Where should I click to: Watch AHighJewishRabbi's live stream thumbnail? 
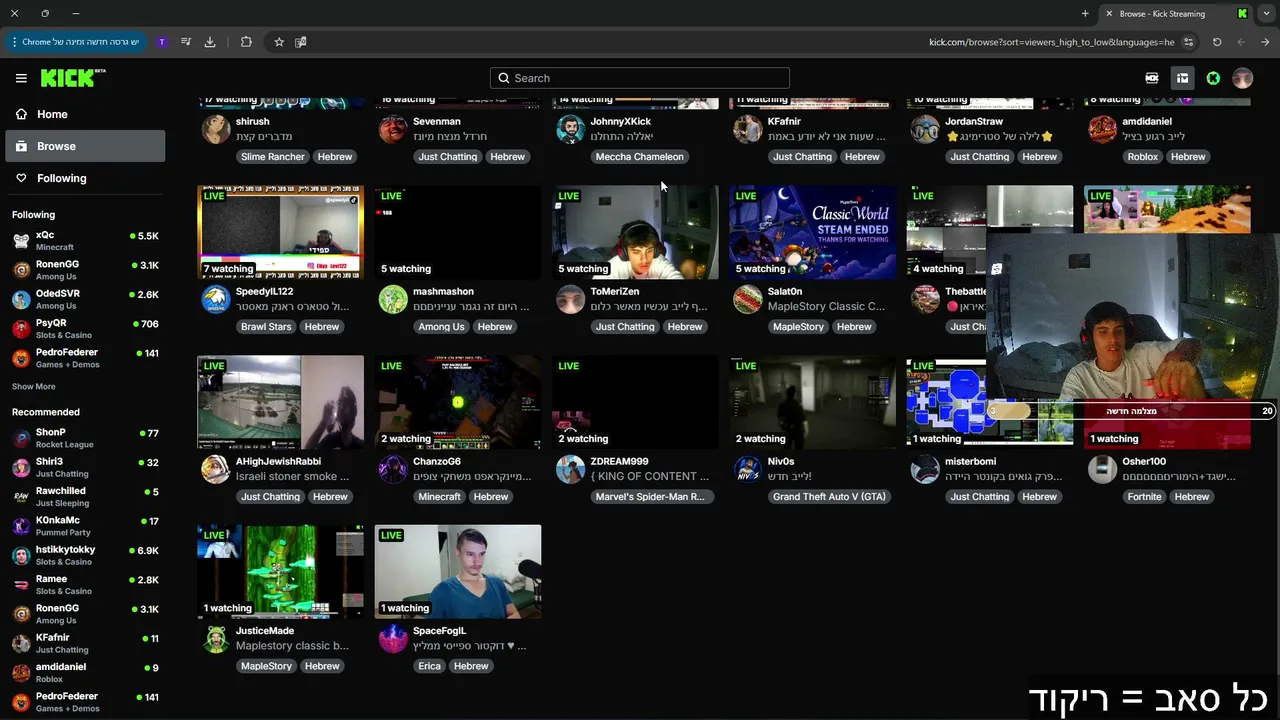[281, 403]
